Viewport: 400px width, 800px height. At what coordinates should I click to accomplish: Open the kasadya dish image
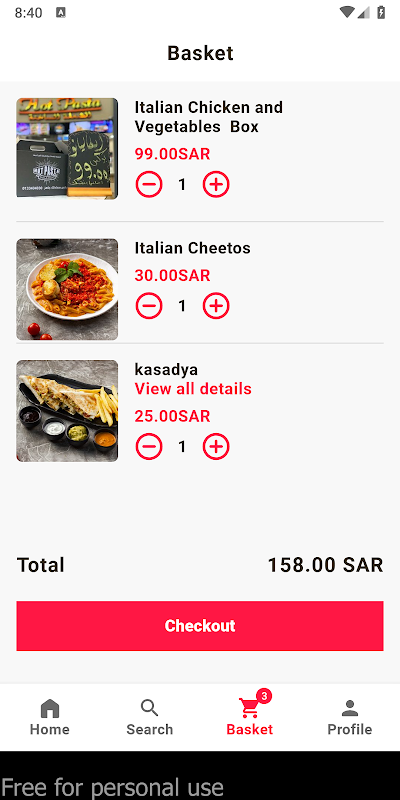point(67,411)
